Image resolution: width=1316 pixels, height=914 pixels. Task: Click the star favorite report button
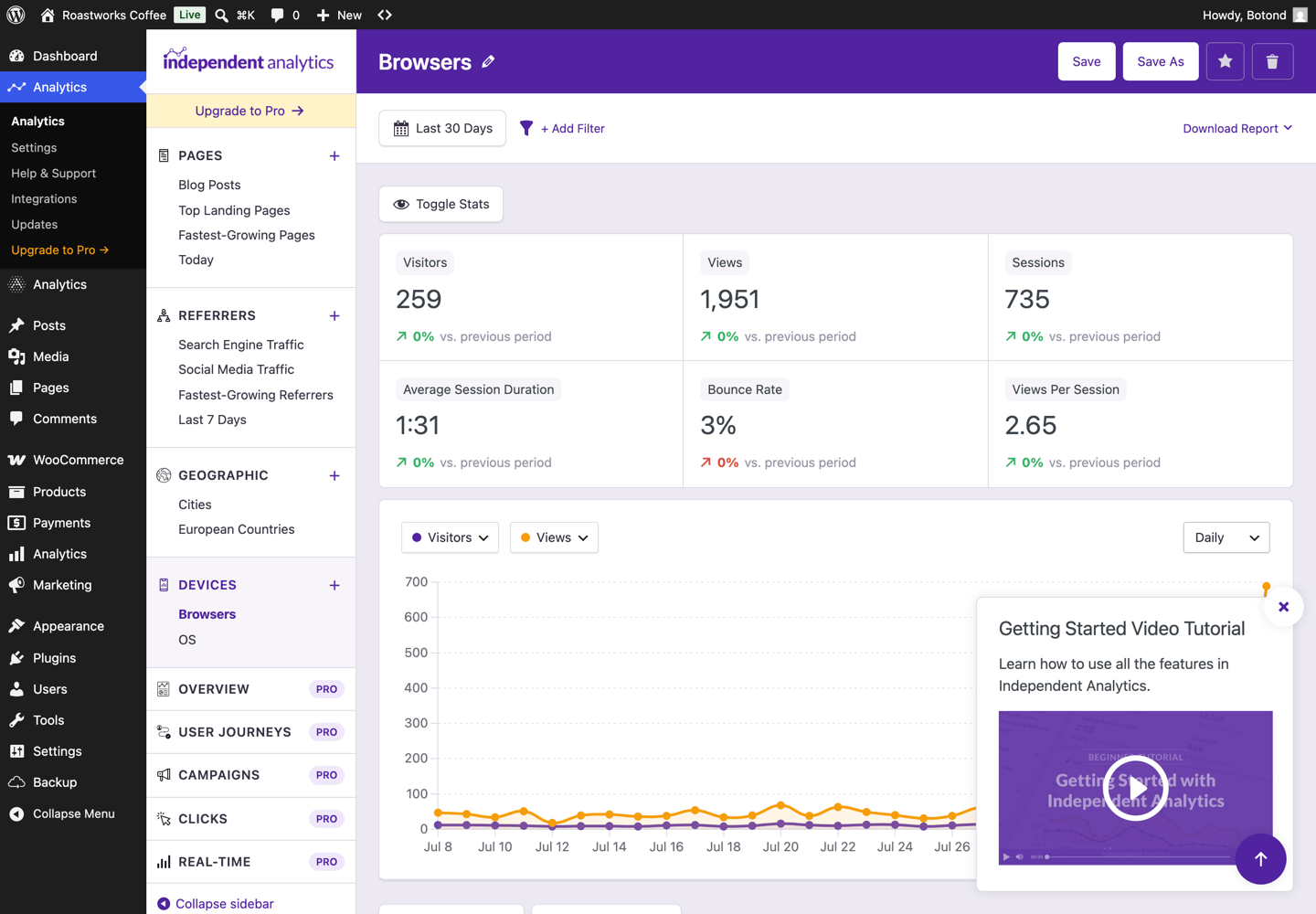coord(1226,61)
